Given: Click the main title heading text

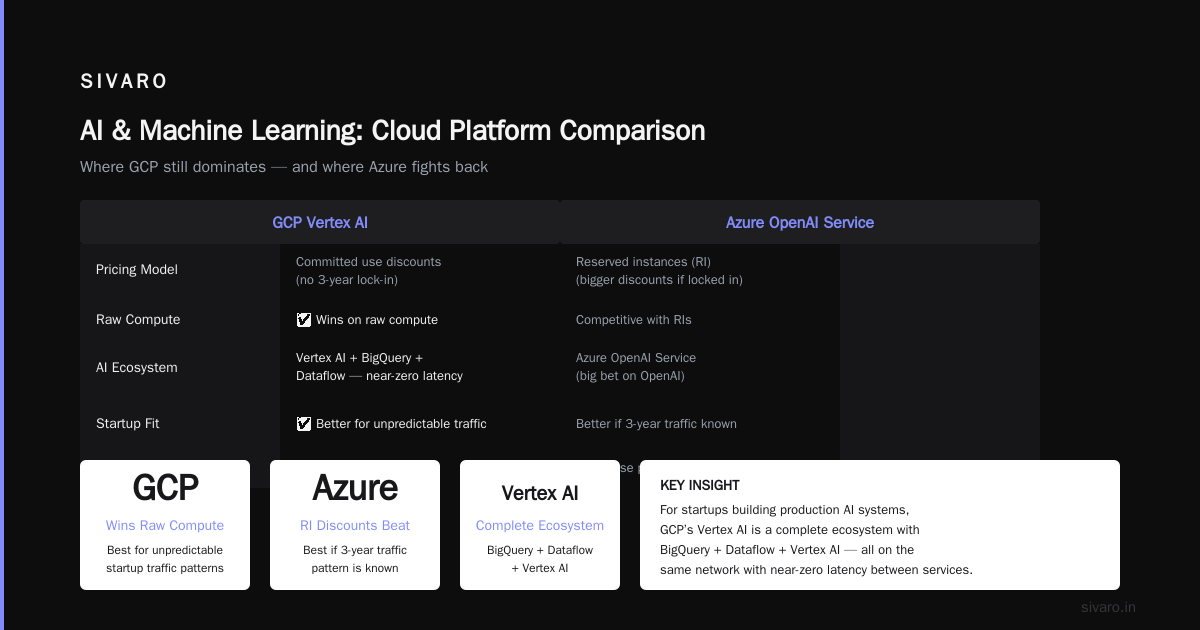Looking at the screenshot, I should pyautogui.click(x=393, y=130).
